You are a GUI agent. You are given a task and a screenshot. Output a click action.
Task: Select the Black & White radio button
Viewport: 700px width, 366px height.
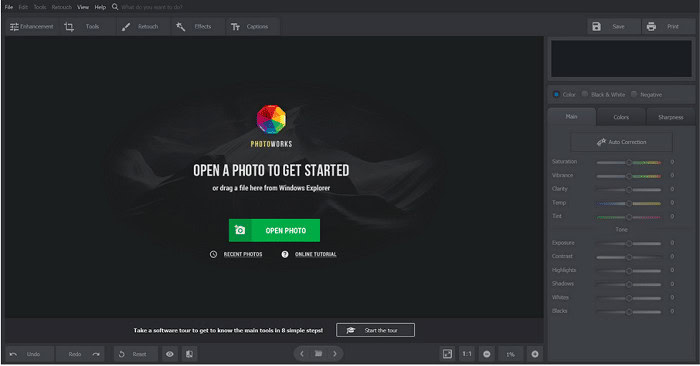(584, 94)
